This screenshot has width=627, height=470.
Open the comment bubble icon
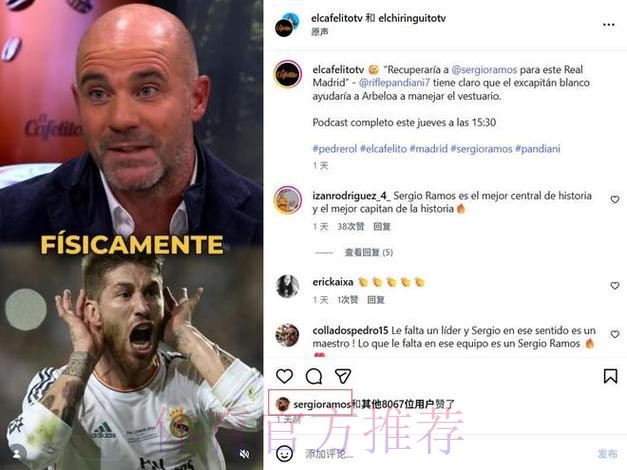(x=314, y=376)
